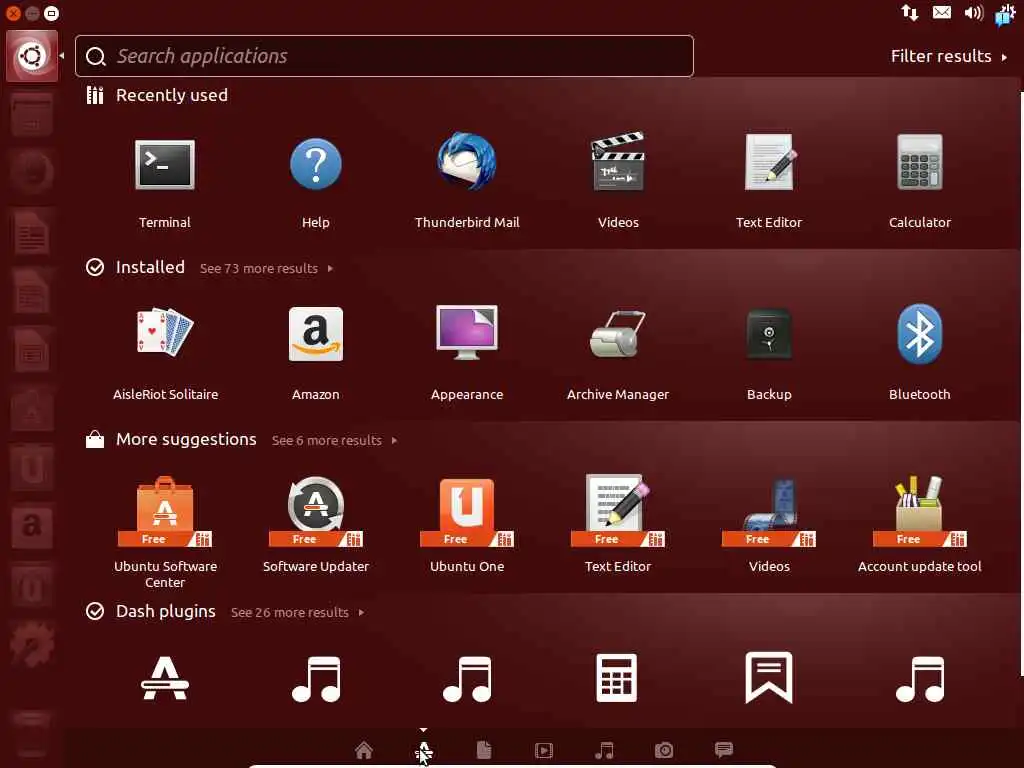Switch to the Videos lens

544,750
